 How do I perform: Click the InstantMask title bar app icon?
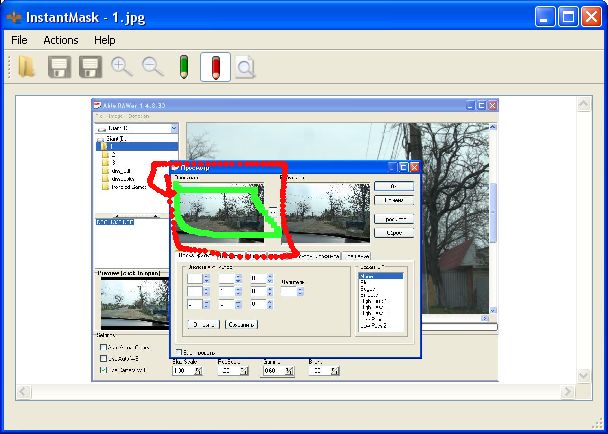[x=15, y=16]
